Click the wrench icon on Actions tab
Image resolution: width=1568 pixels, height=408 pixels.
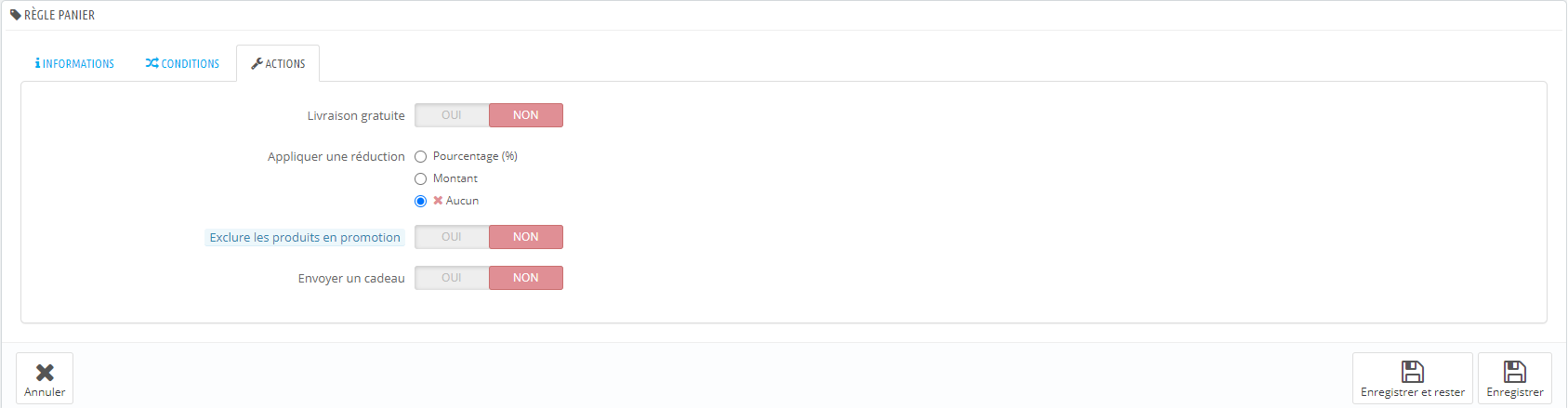[x=257, y=63]
